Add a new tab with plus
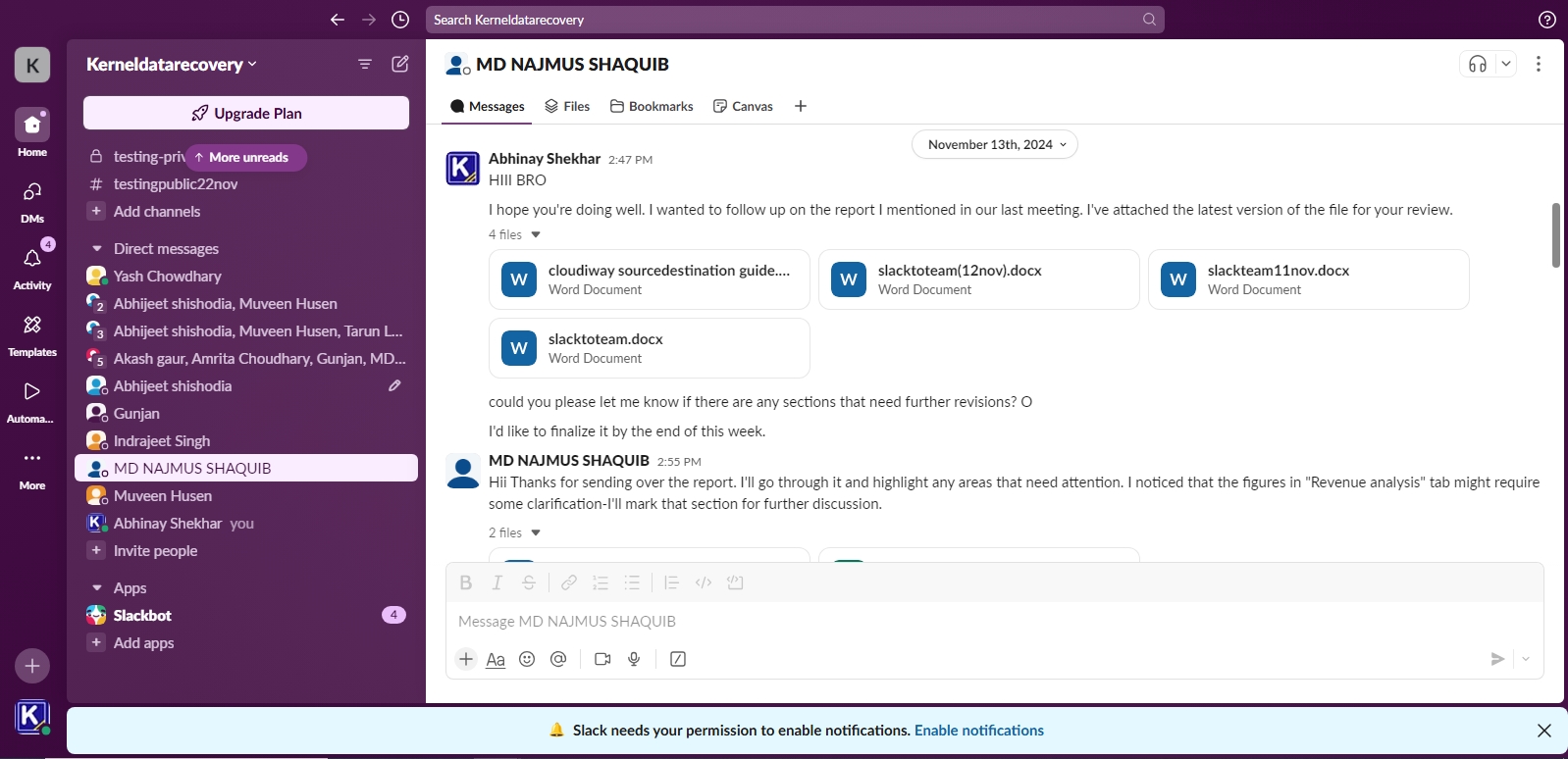This screenshot has height=759, width=1568. tap(801, 106)
